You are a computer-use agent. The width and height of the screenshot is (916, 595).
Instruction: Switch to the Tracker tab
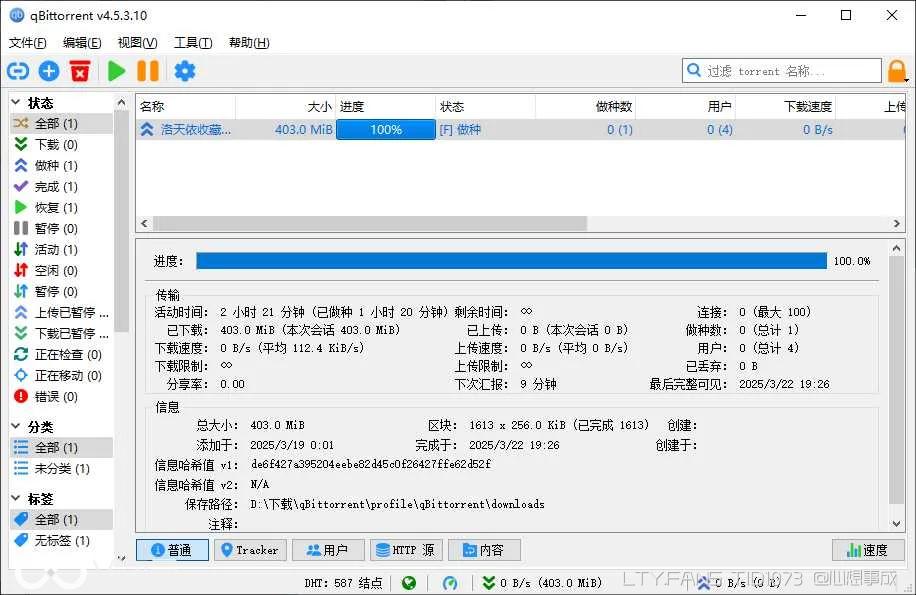[x=250, y=550]
